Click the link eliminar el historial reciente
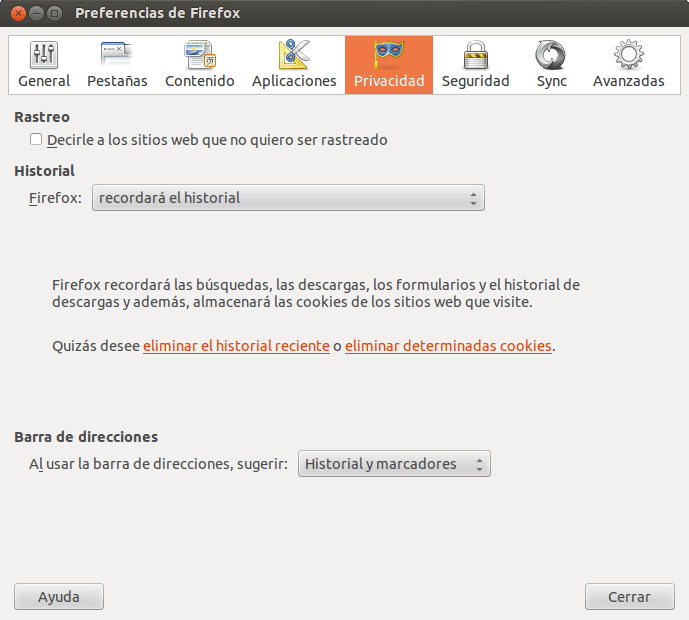Image resolution: width=689 pixels, height=620 pixels. pyautogui.click(x=236, y=346)
